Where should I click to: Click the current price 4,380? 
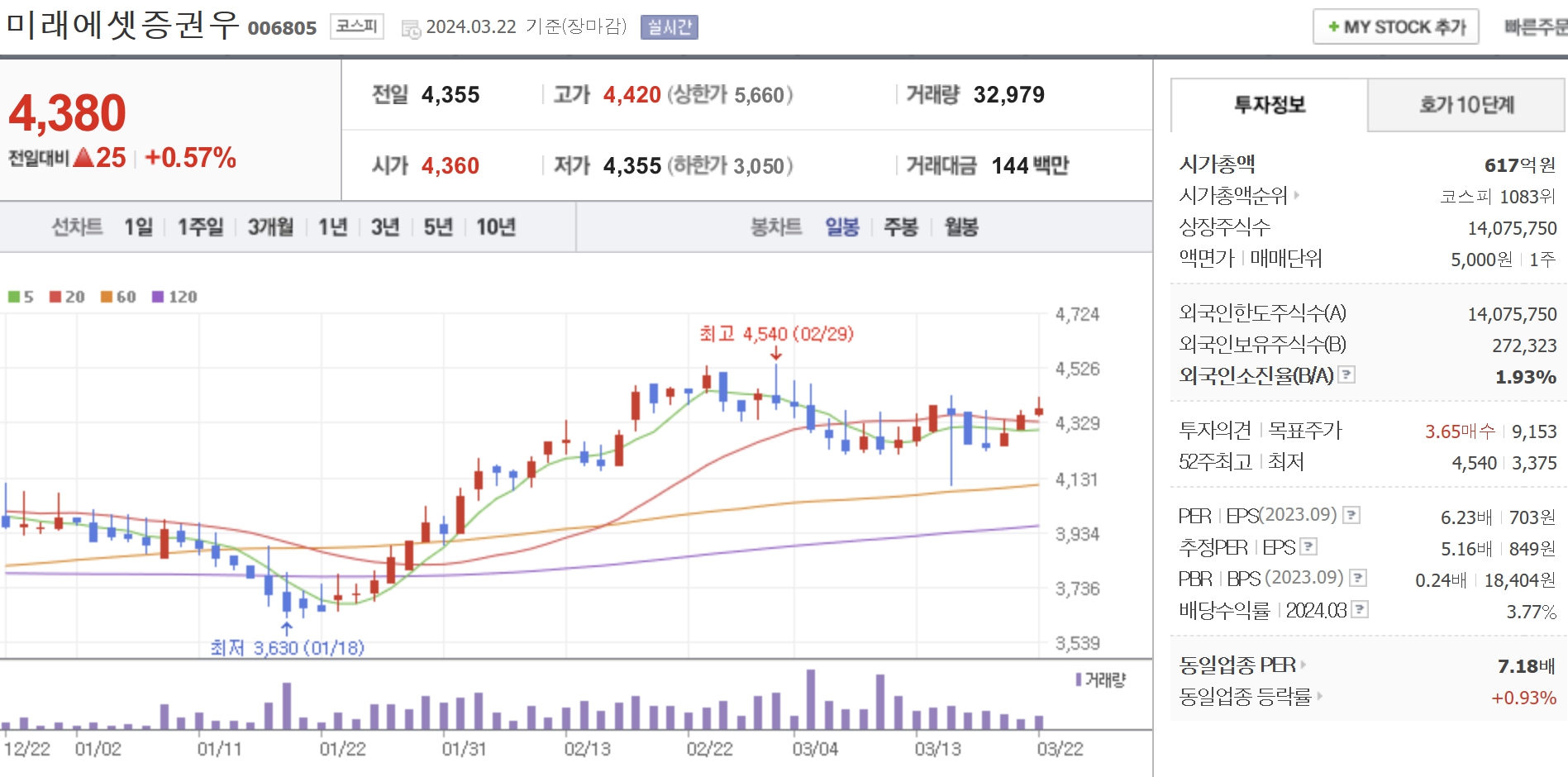coord(67,113)
